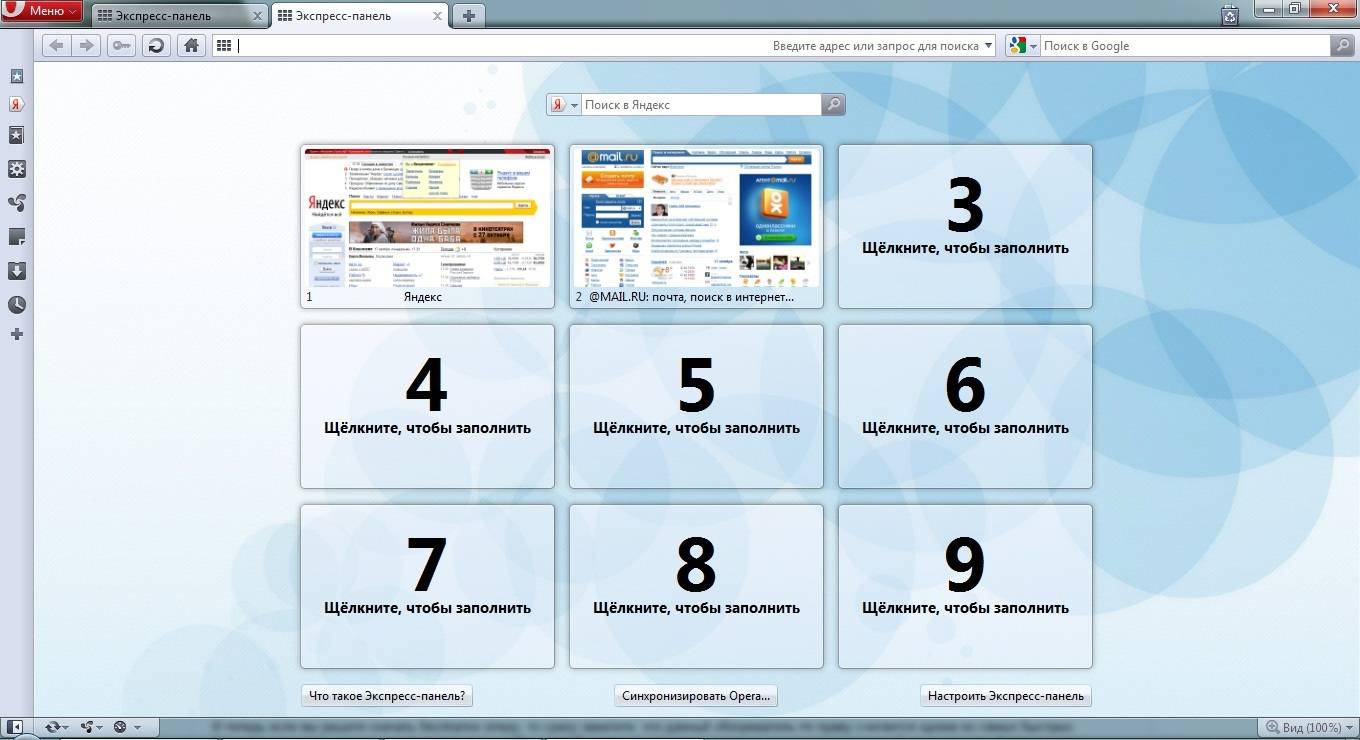Open the Yandex panel icon in sidebar
This screenshot has height=740, width=1360.
pyautogui.click(x=16, y=104)
